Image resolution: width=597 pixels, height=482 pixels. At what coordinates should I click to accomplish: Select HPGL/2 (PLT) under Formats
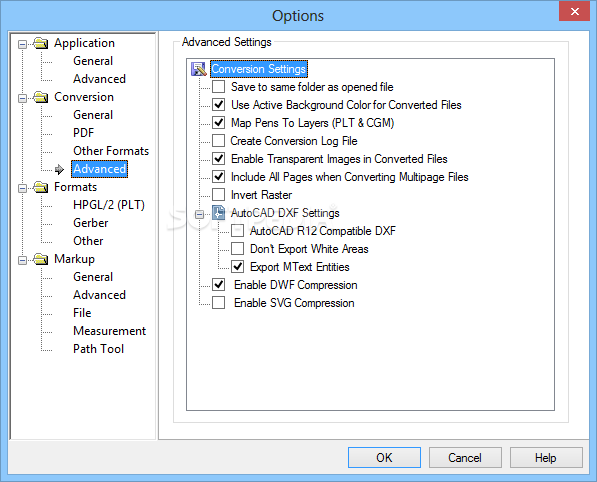coord(109,205)
